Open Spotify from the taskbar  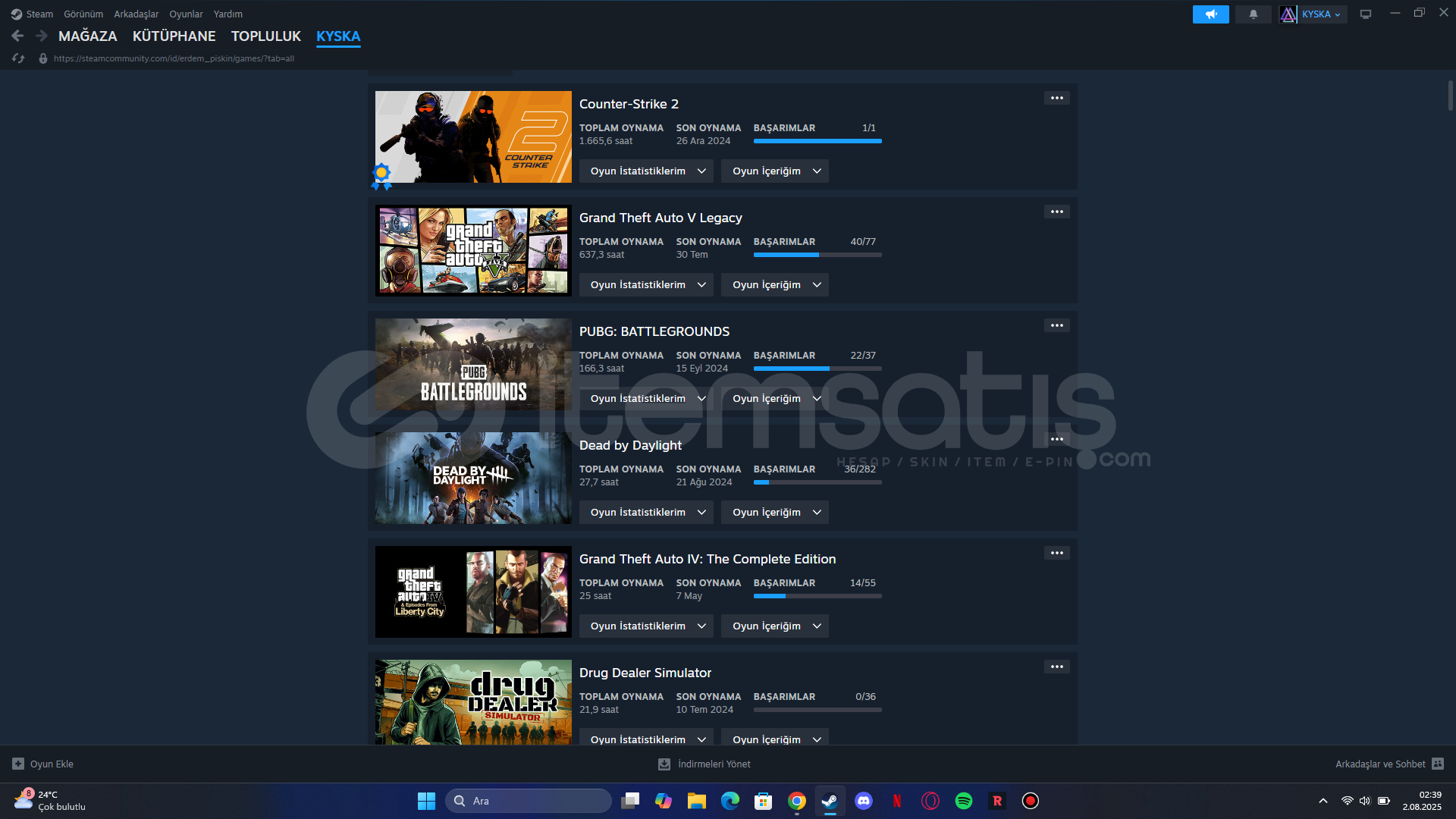[964, 801]
